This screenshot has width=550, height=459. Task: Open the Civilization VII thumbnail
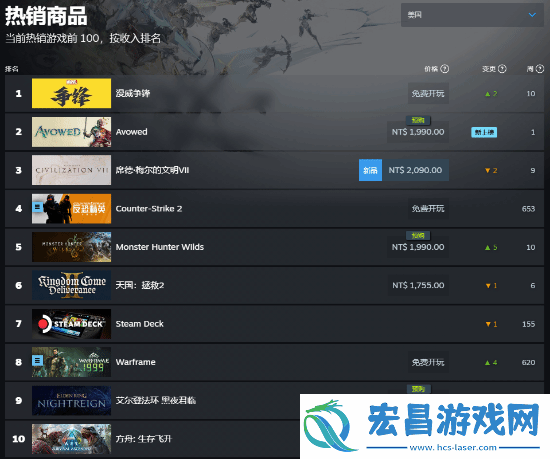tap(72, 170)
